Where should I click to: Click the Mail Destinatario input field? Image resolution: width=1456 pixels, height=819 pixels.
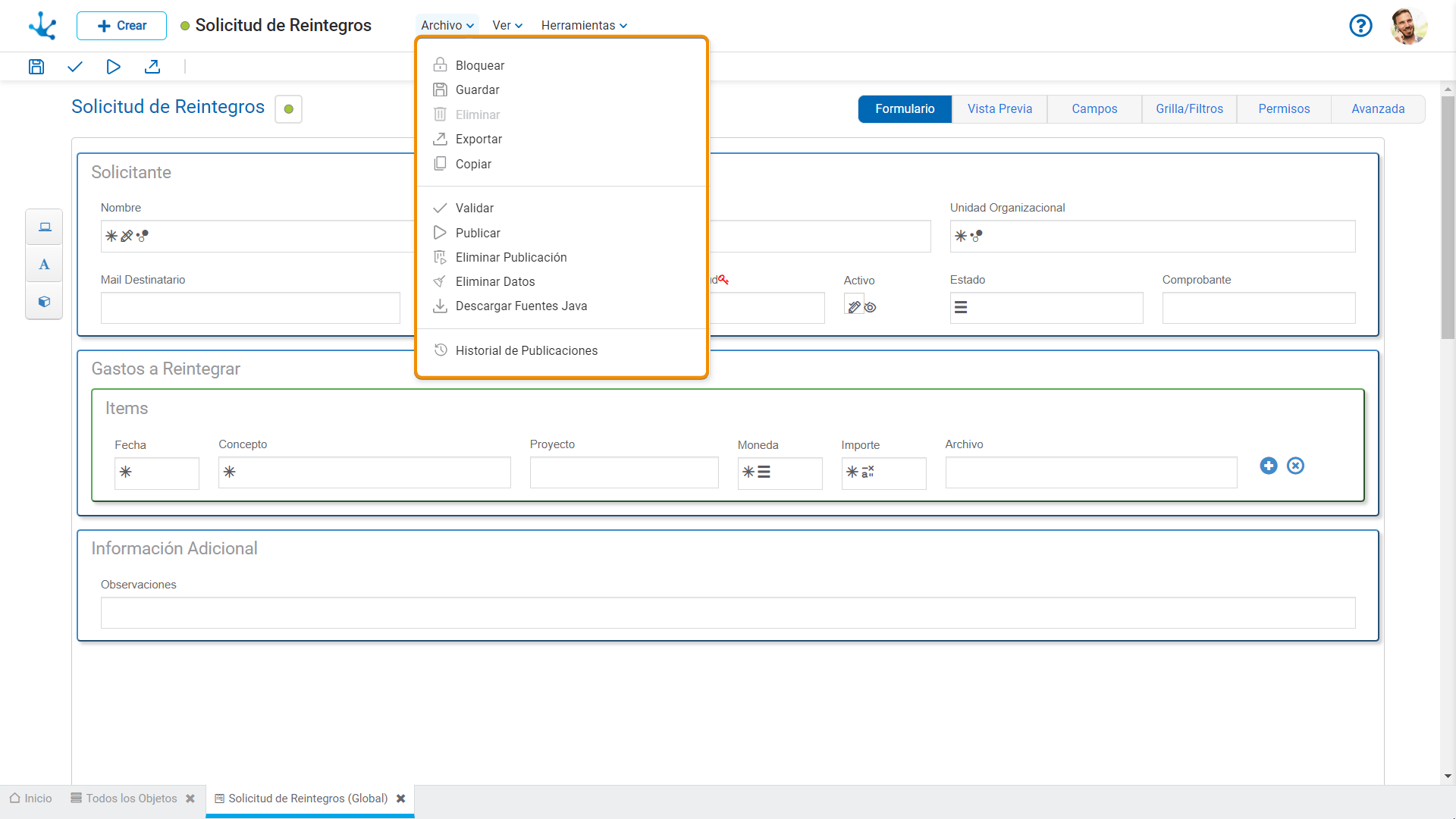coord(250,308)
